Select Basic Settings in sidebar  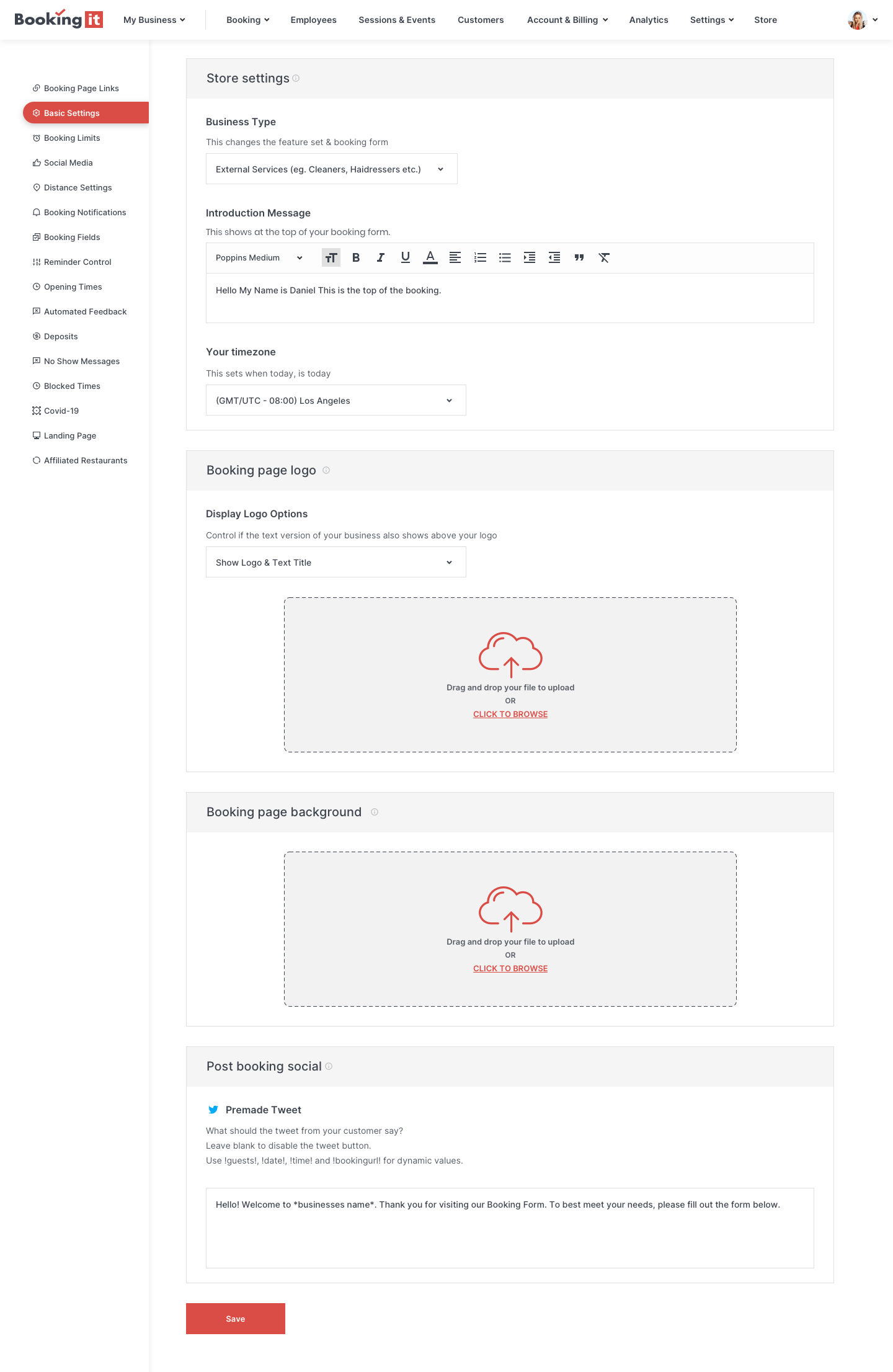86,113
